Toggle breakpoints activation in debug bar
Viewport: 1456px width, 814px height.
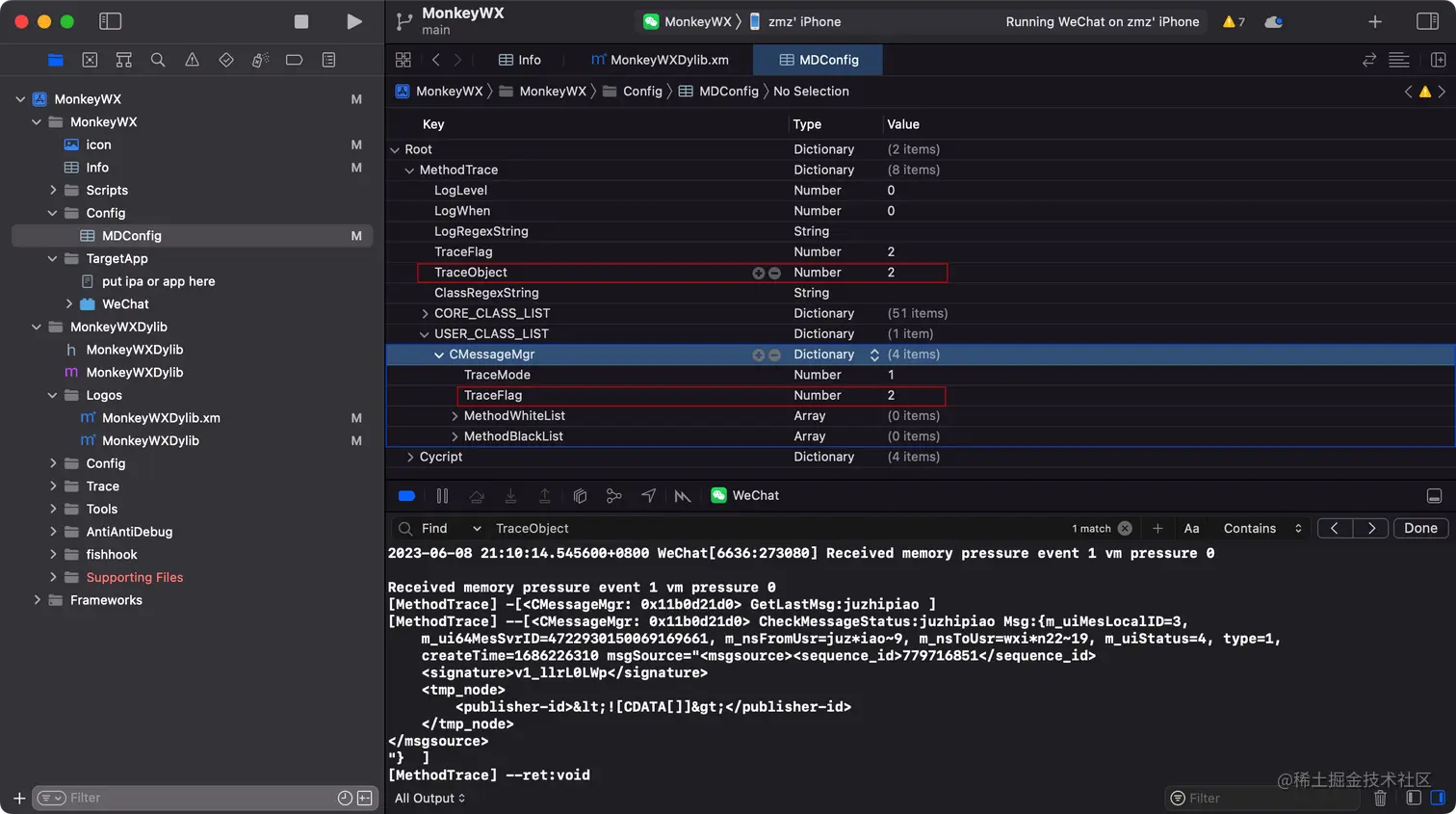pos(406,496)
